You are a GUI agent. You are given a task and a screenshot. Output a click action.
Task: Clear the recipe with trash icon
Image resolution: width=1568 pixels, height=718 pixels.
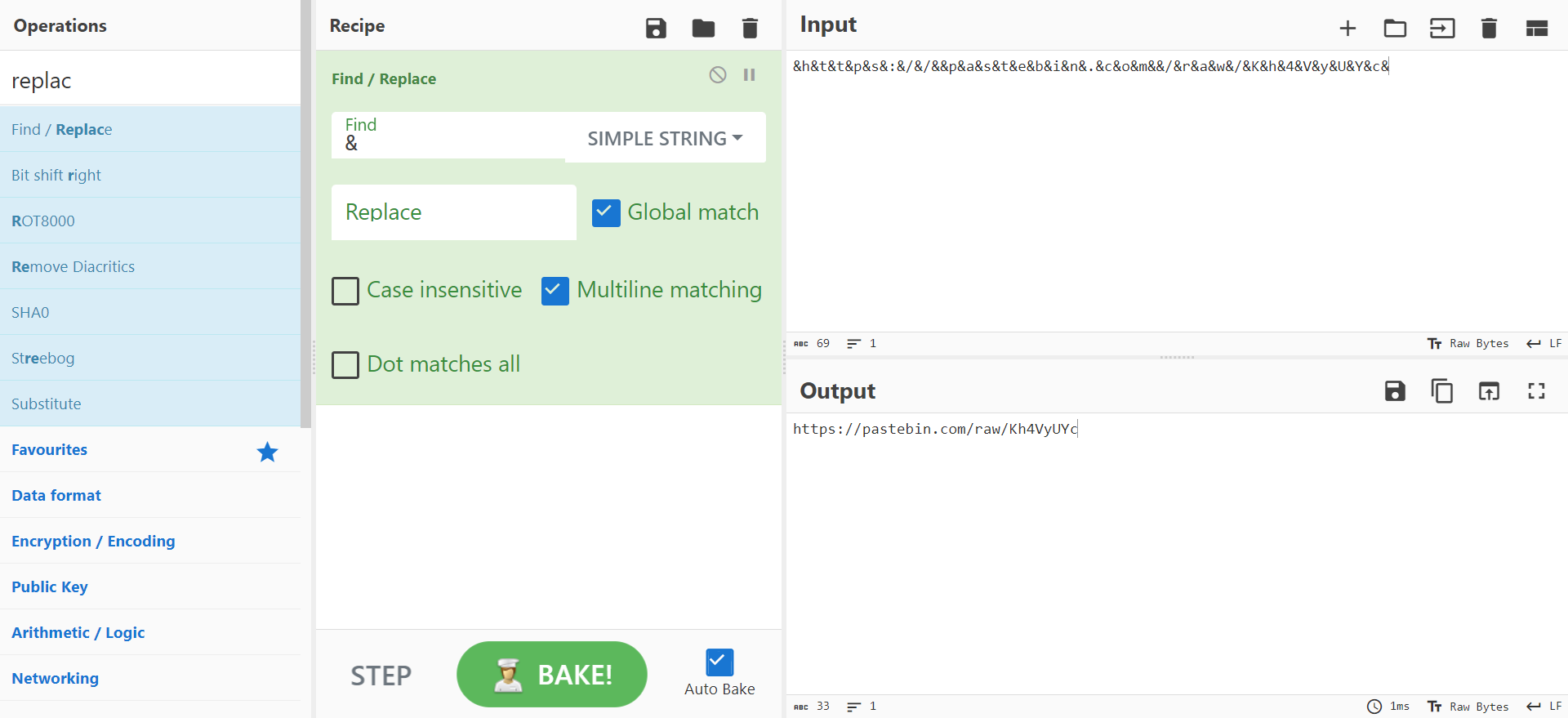coord(750,29)
